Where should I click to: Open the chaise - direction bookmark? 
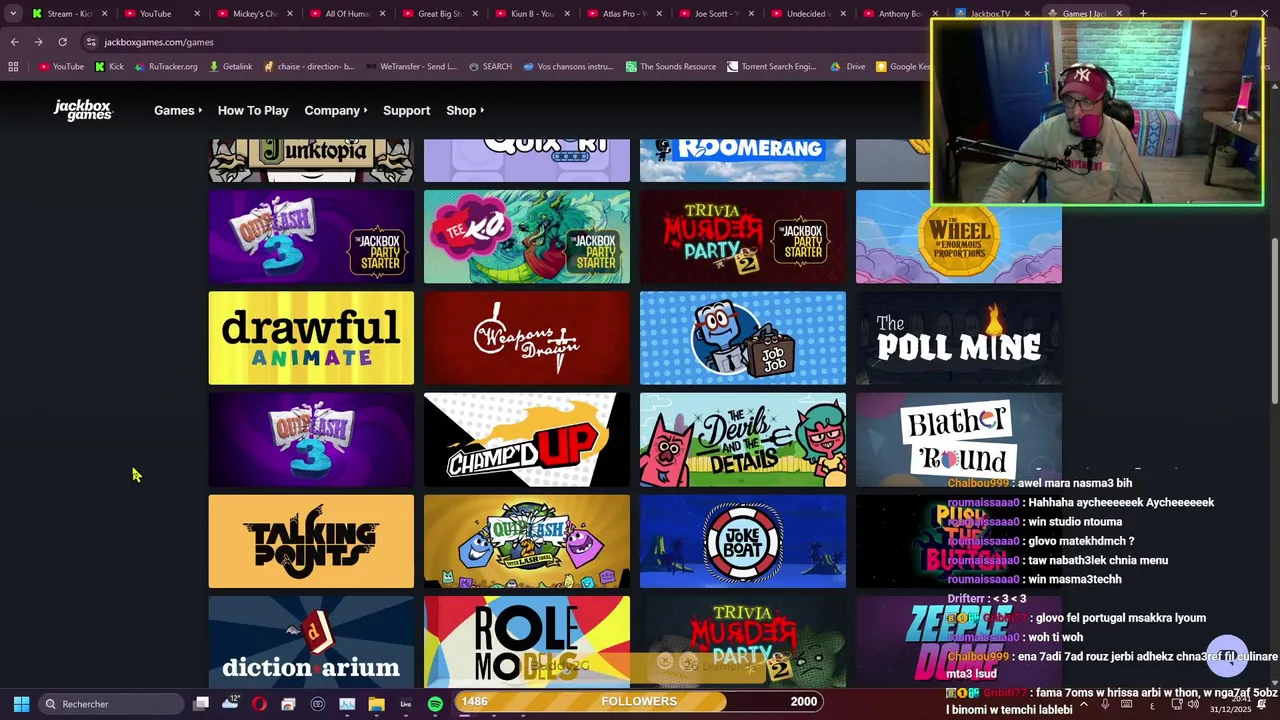pos(309,67)
